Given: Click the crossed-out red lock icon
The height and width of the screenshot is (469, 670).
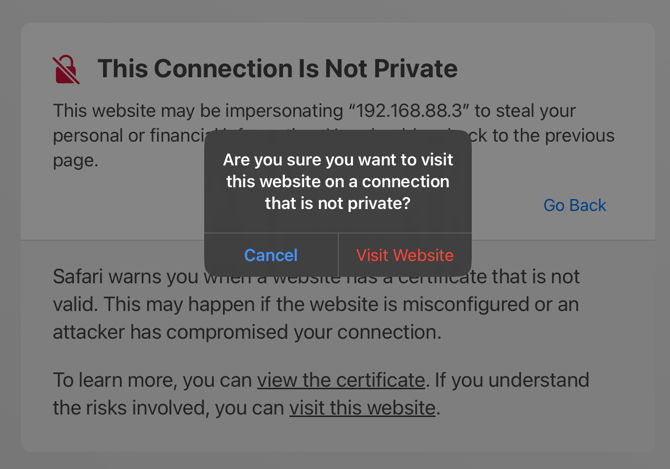Looking at the screenshot, I should 66,70.
